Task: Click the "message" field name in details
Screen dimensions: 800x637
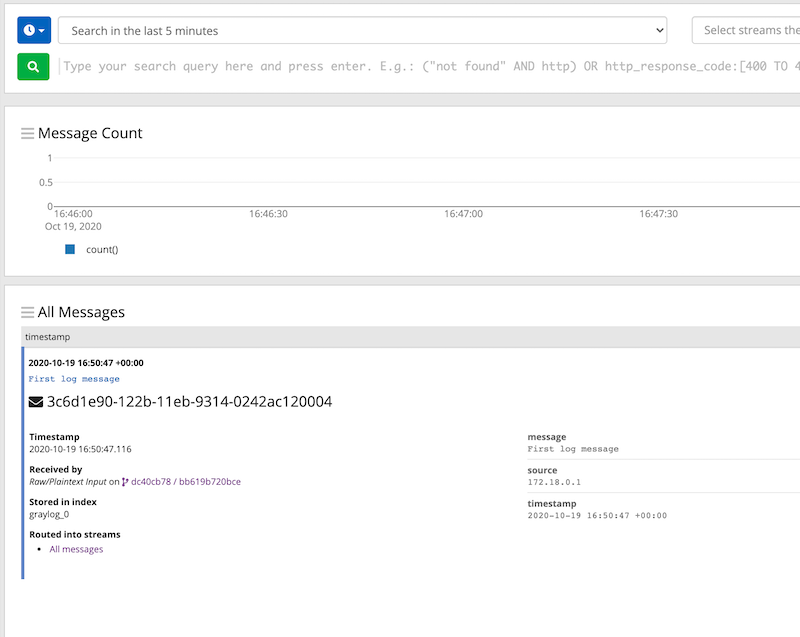Action: [547, 437]
